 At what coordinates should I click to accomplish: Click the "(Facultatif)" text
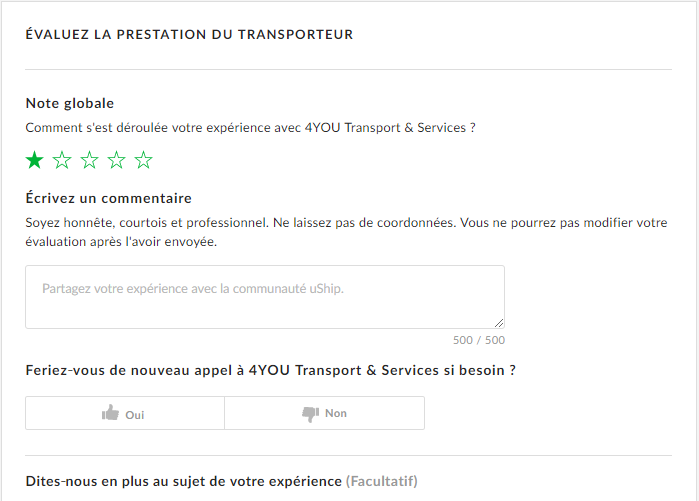(382, 481)
